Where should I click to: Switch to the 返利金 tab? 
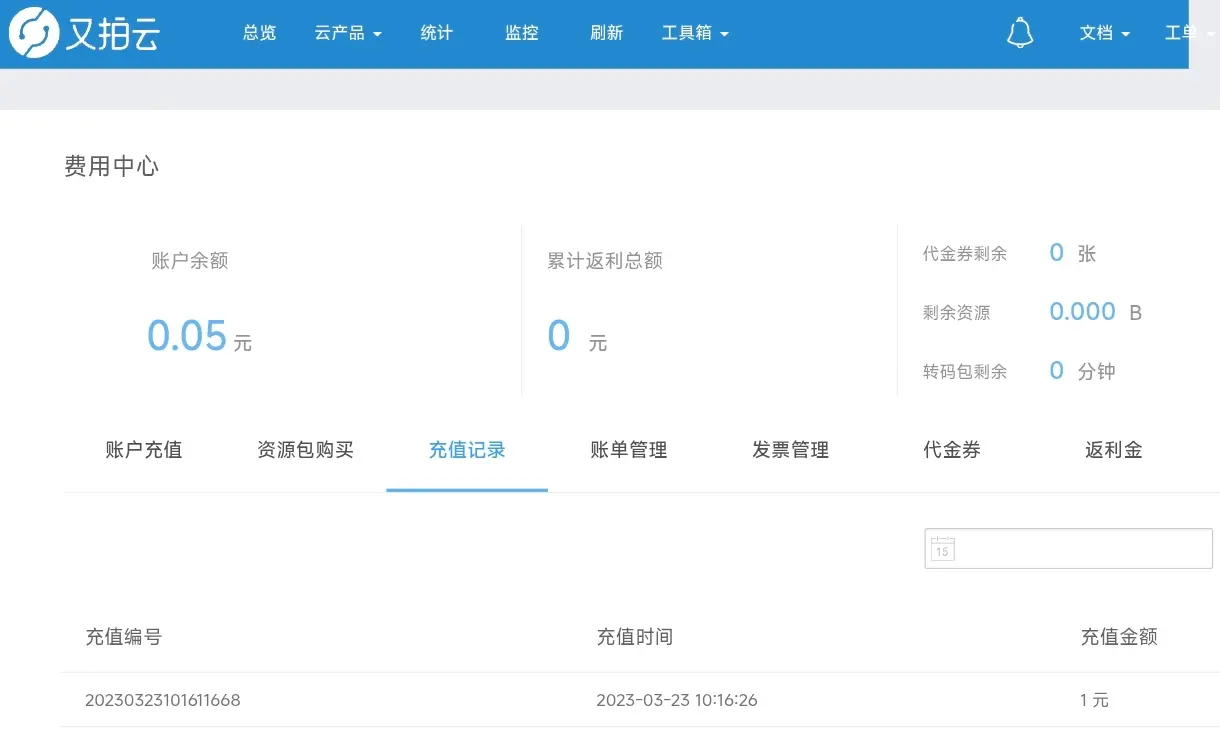tap(1113, 450)
